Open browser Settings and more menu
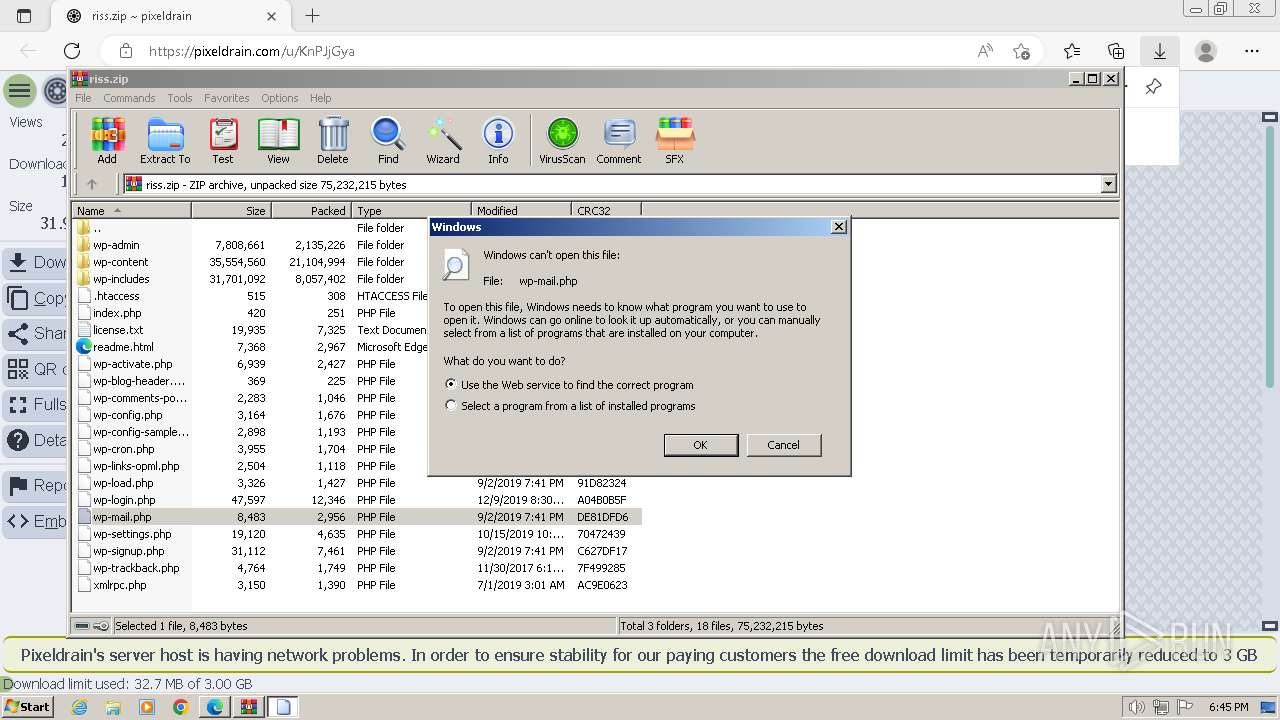Viewport: 1280px width, 720px height. 1252,51
